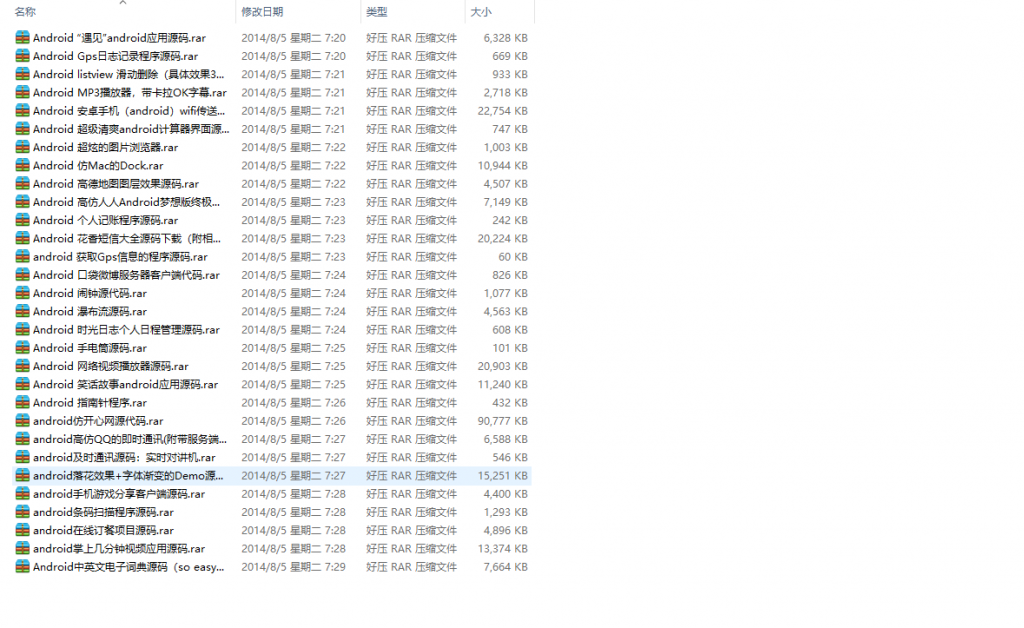Click the archive icon of android在线订餐项目源码.rar
The image size is (1024, 628).
tap(22, 531)
